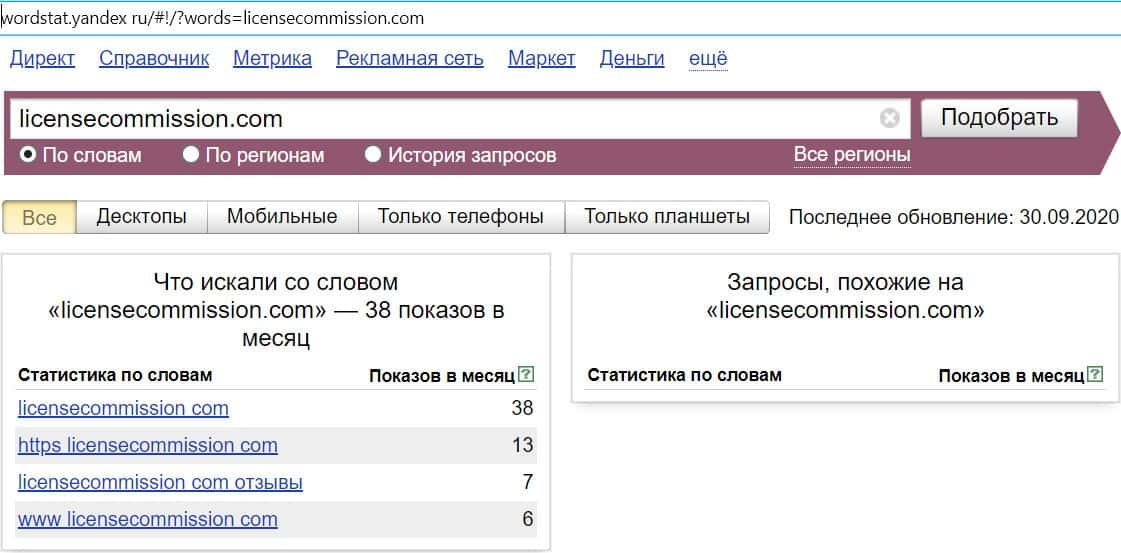Click the keyword search input field

tap(440, 119)
